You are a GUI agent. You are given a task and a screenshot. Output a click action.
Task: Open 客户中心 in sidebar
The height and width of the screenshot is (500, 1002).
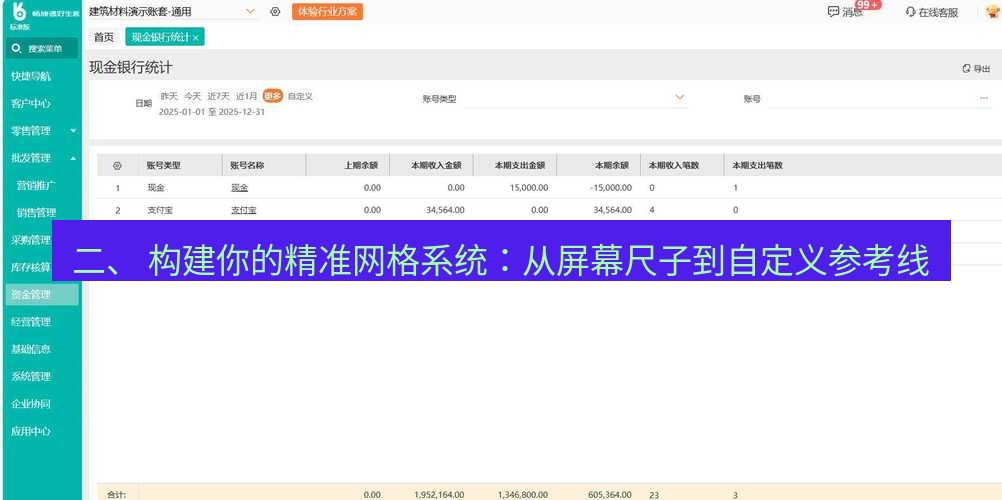point(31,104)
